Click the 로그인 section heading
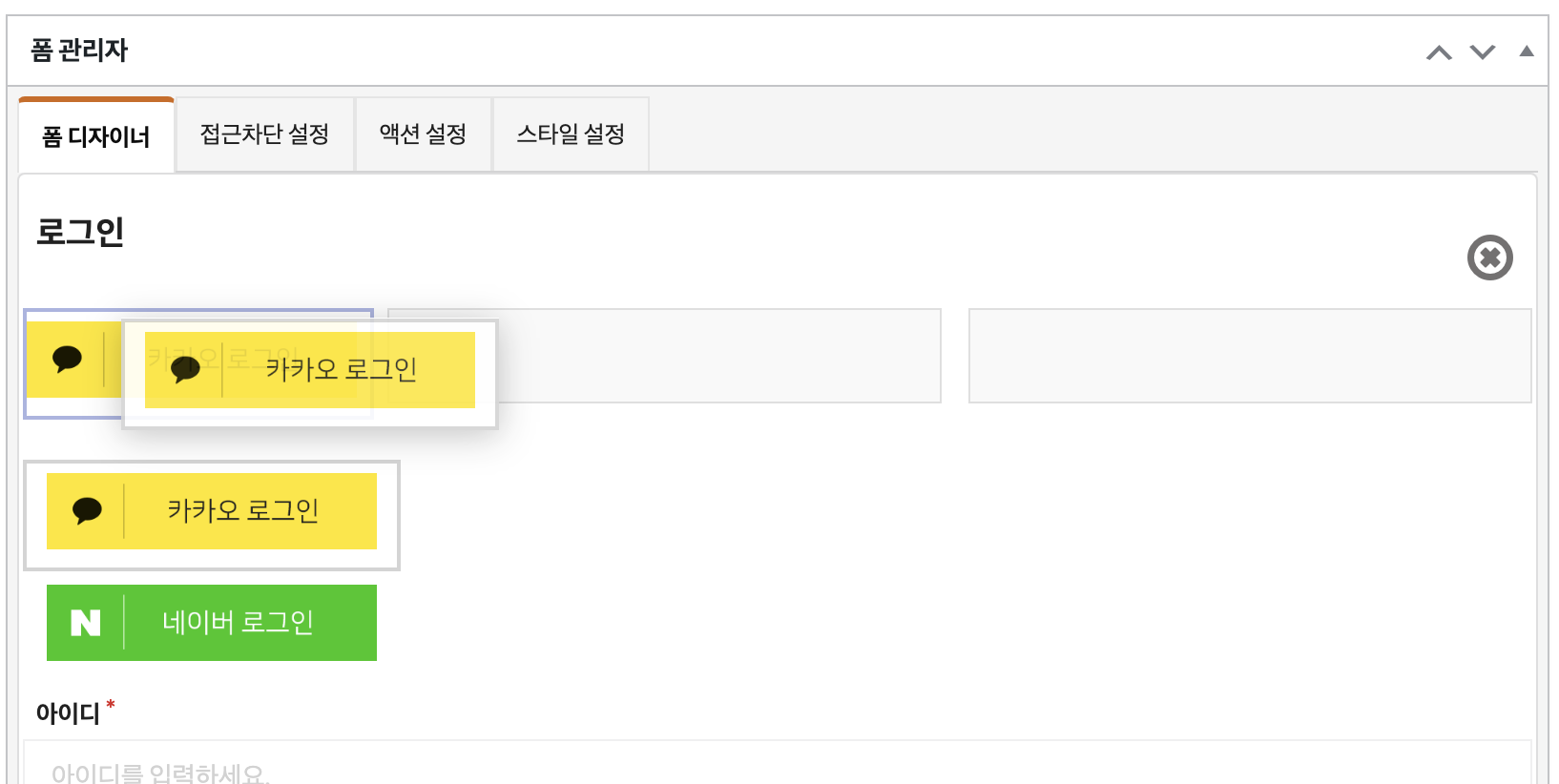 [80, 232]
